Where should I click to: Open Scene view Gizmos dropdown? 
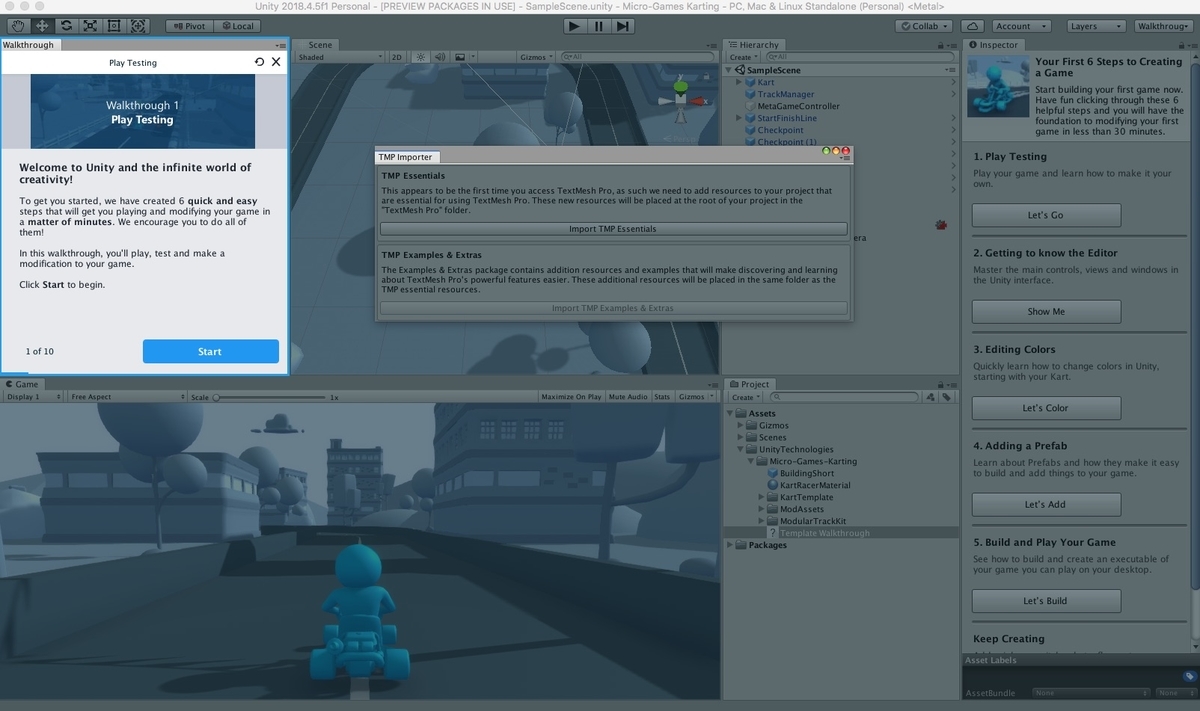[x=536, y=57]
